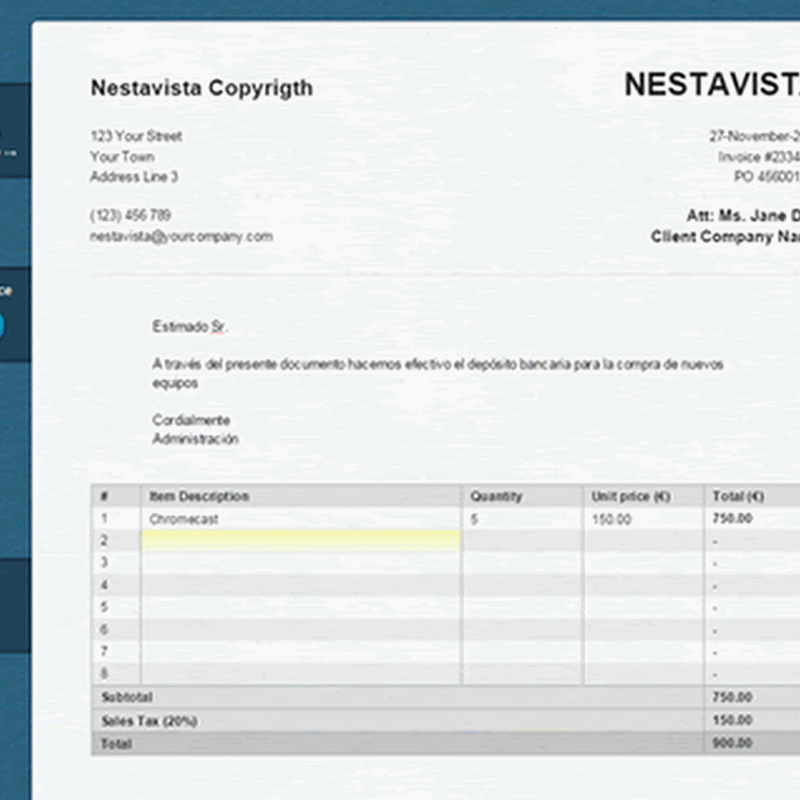
Task: Click the Your Town address field
Action: 122,157
